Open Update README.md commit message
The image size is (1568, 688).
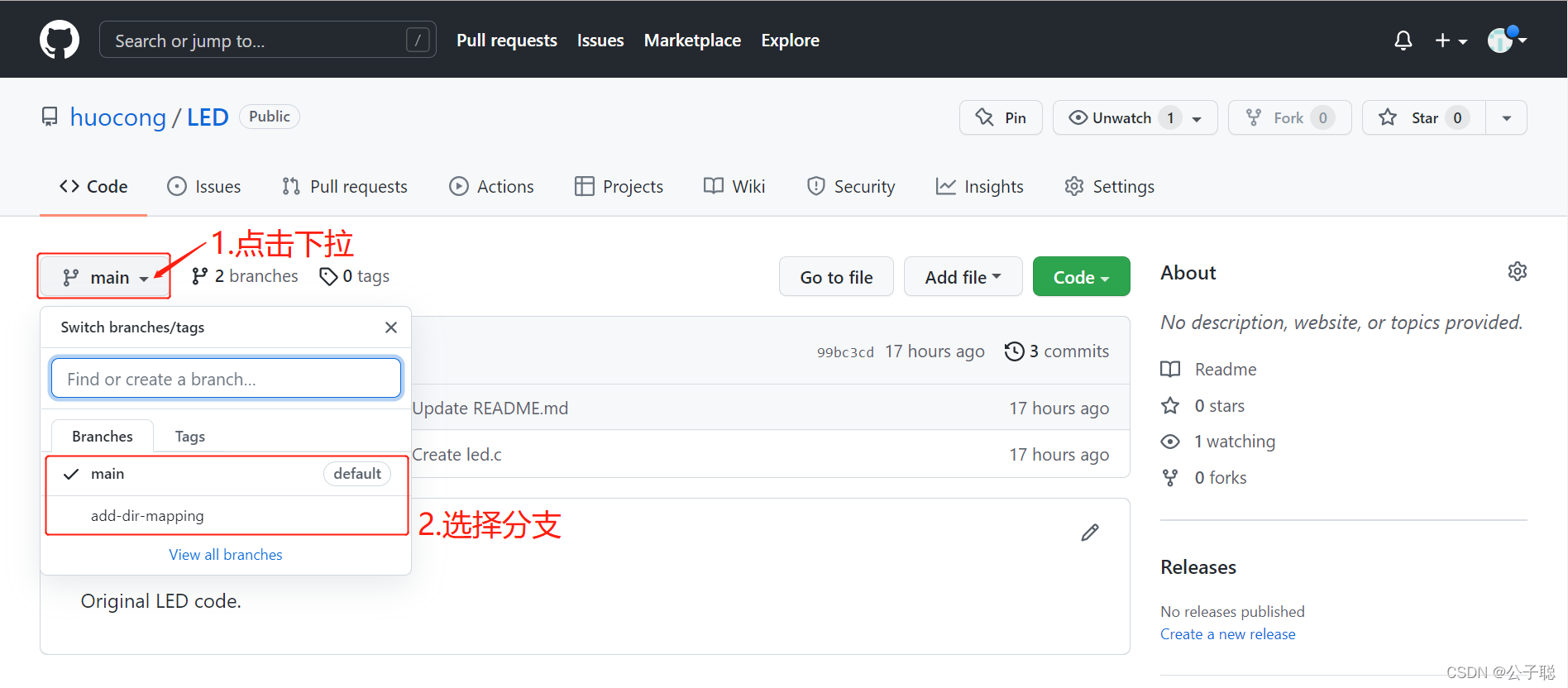pos(490,408)
